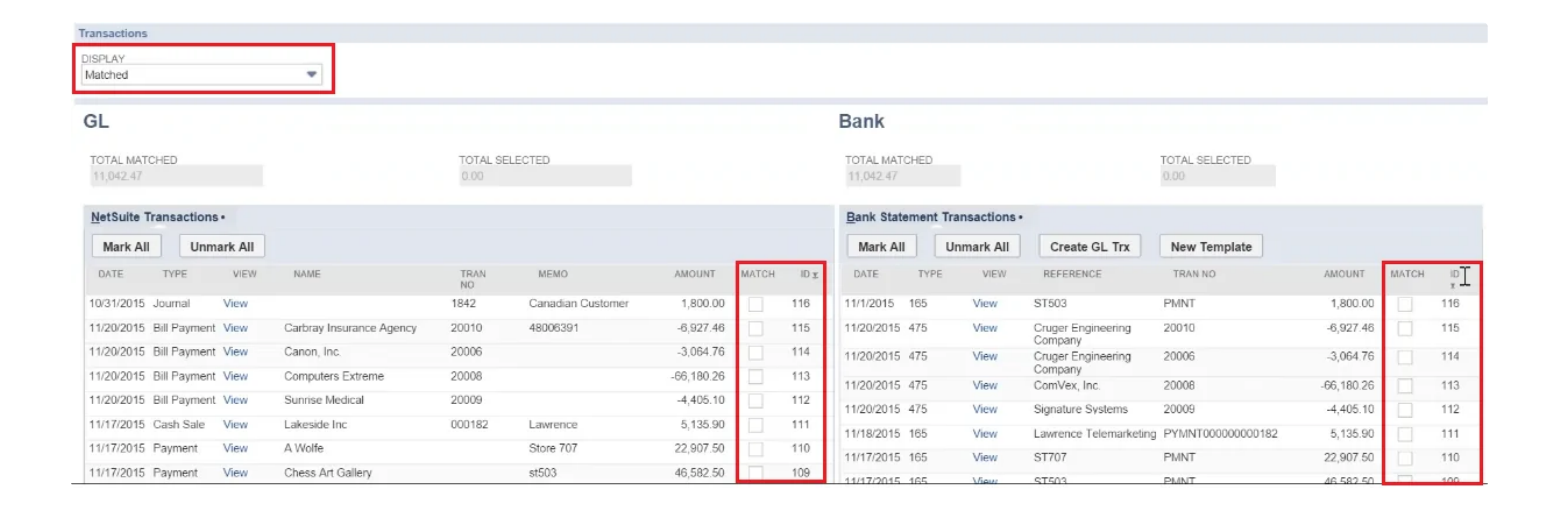Check Match box for Lawrence Telemarketing bank row
Screen dimensions: 1559x513
1405,434
